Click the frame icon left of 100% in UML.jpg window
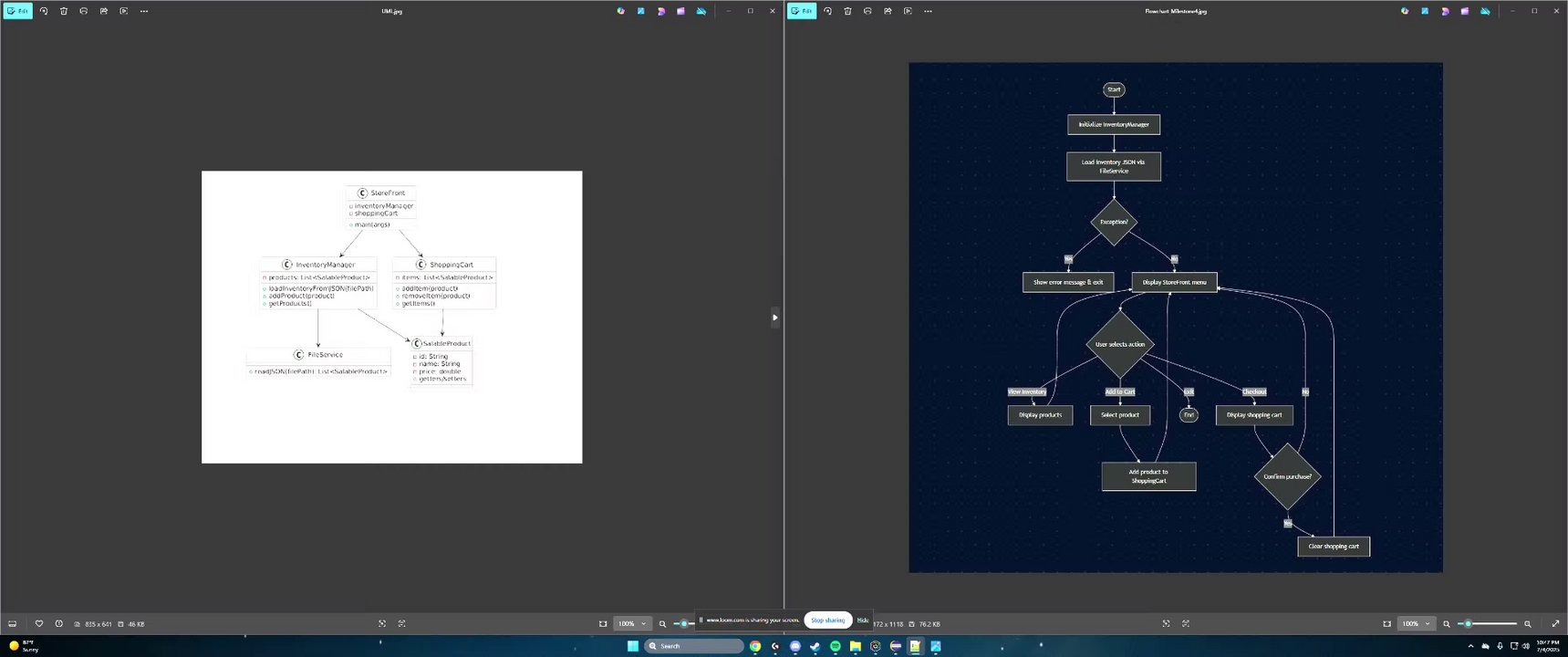The image size is (1568, 657). (x=603, y=624)
